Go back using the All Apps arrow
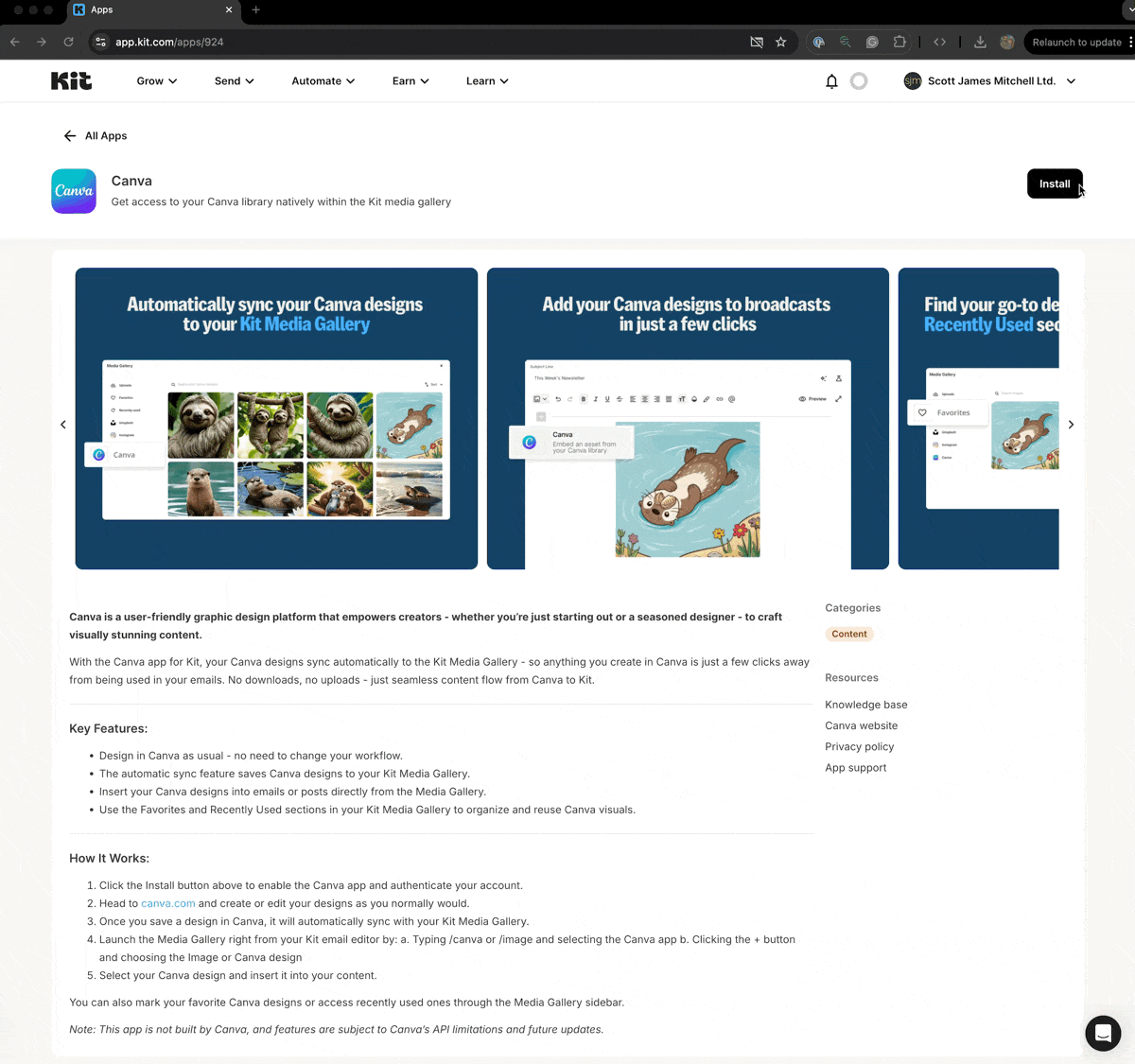1135x1064 pixels. (70, 136)
